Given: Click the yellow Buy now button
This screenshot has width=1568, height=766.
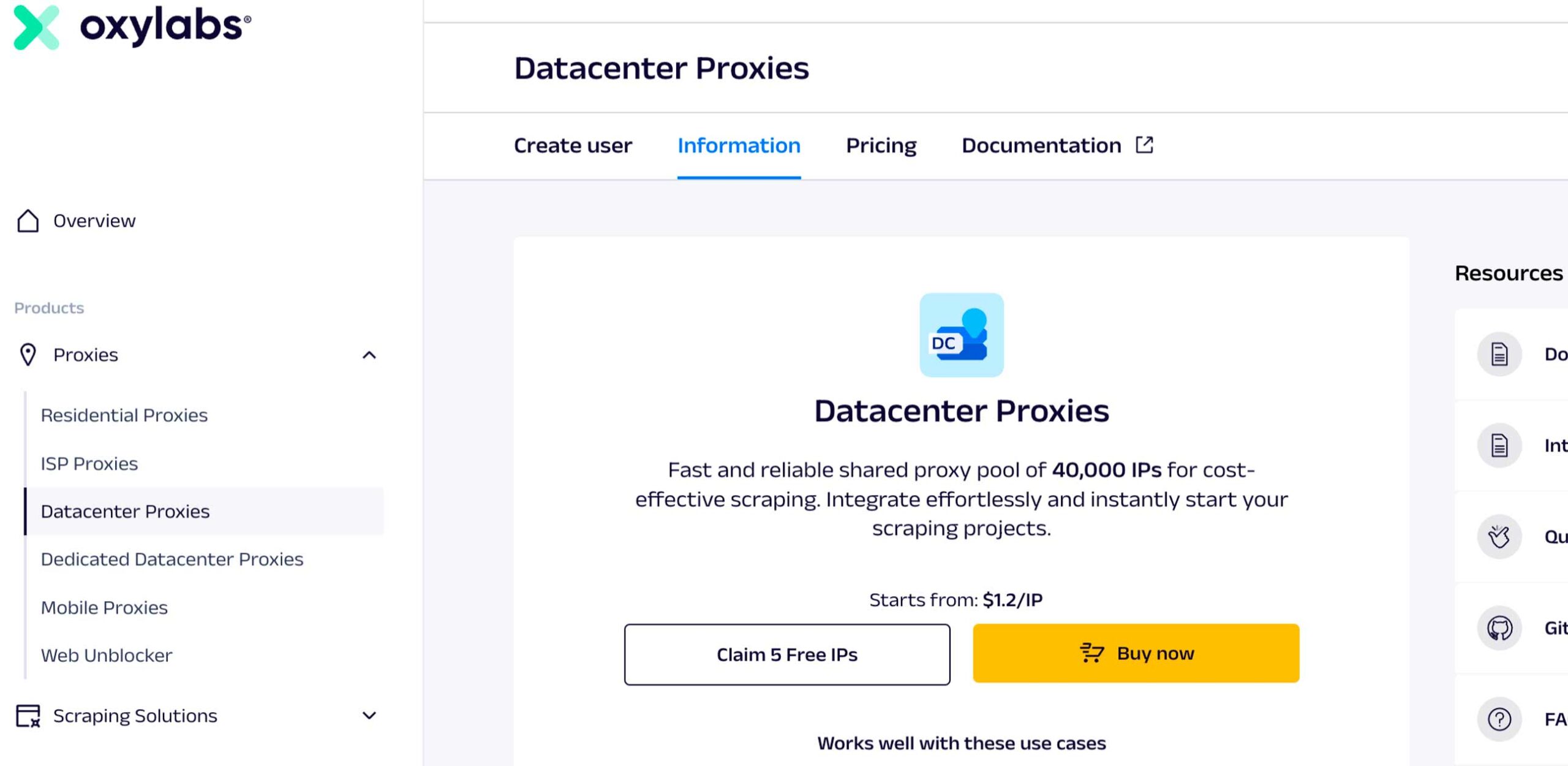Looking at the screenshot, I should pyautogui.click(x=1136, y=653).
